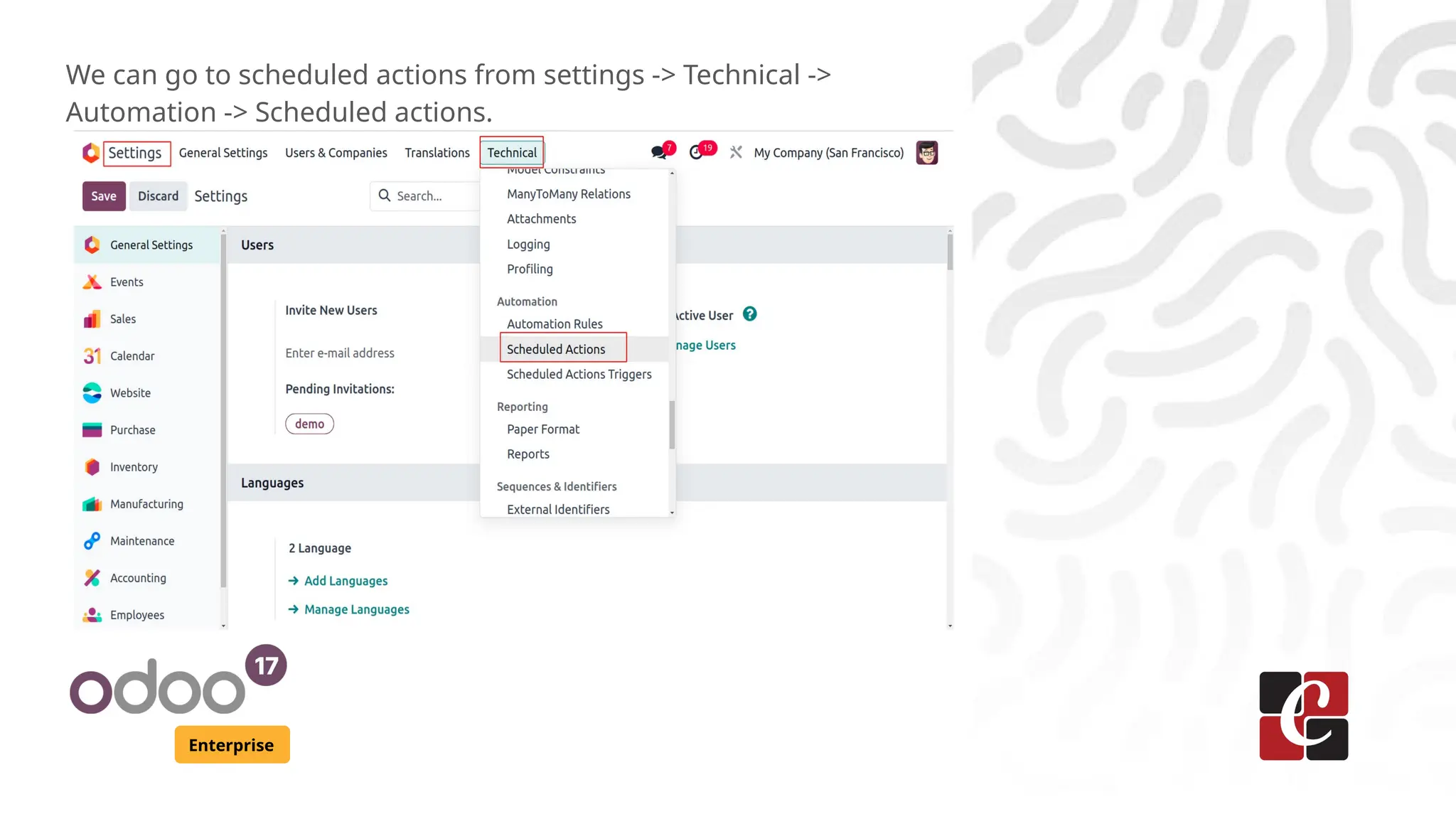Open Inventory settings in the sidebar

pos(134,467)
